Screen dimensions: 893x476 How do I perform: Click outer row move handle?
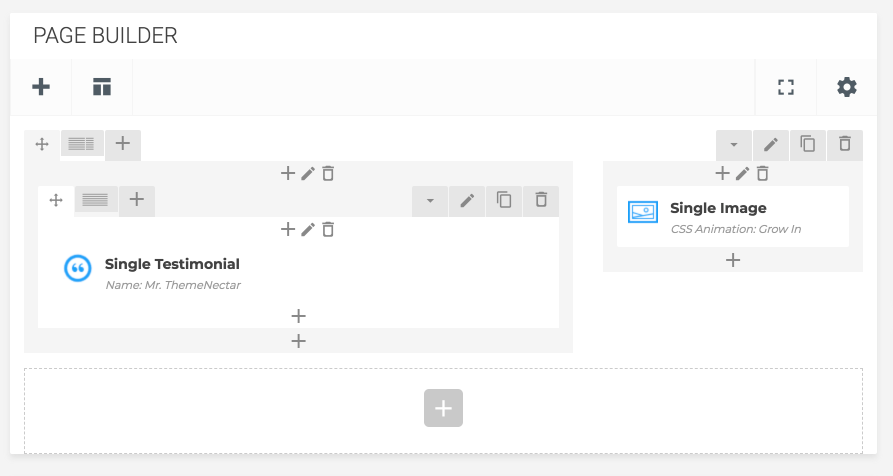click(42, 144)
